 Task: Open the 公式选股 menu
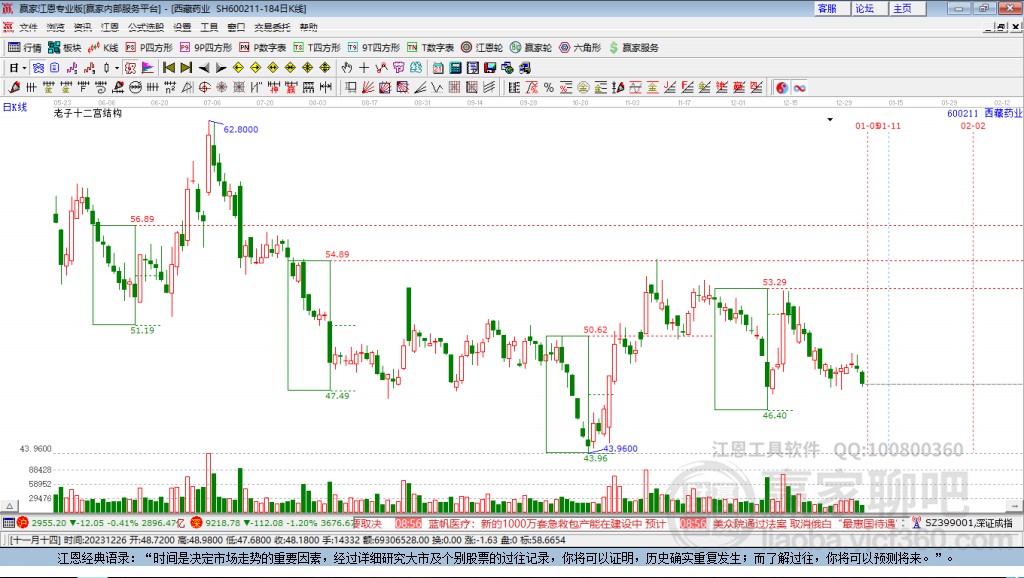click(x=146, y=27)
